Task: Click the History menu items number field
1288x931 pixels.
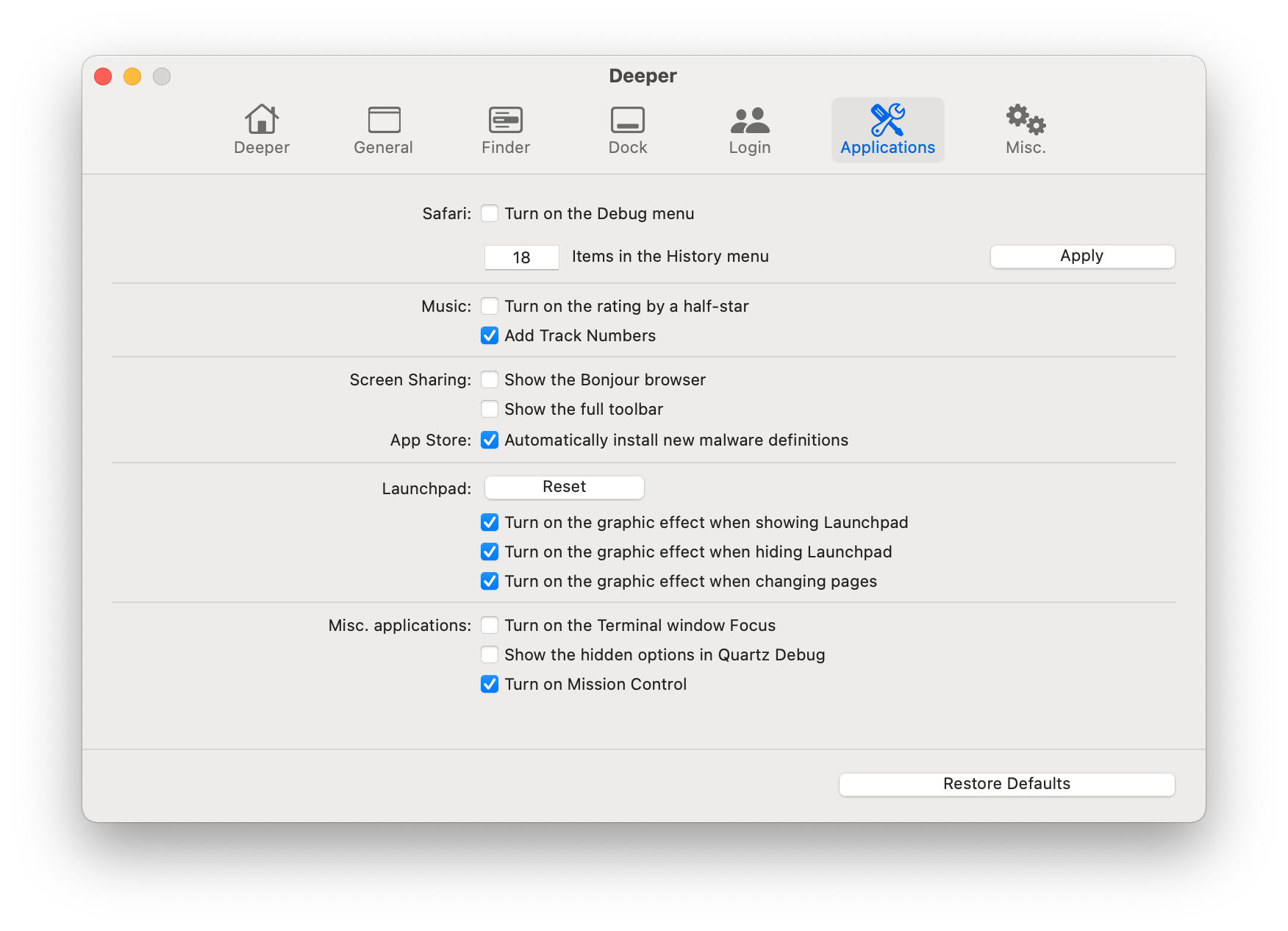Action: tap(521, 257)
